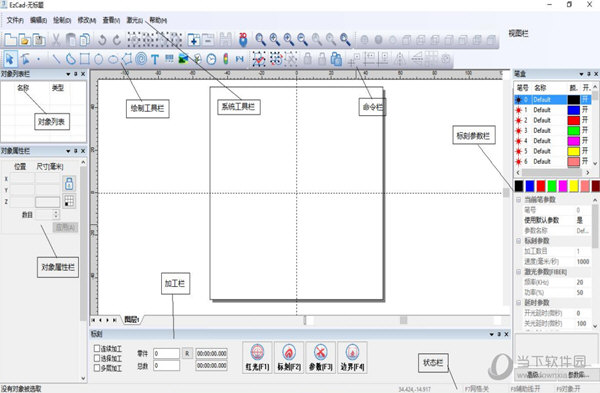This screenshot has height=393, width=600.
Task: Click the last blue magnifier zoom icon
Action: click(345, 39)
